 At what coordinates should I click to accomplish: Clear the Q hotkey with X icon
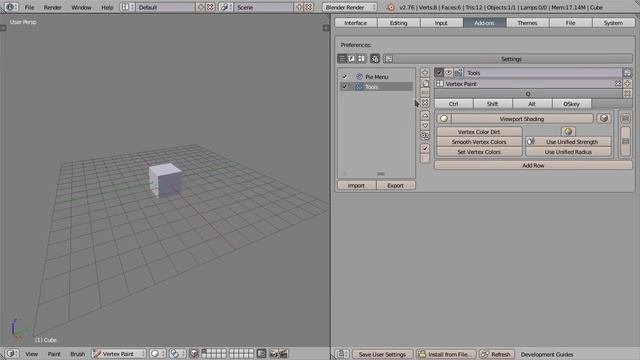click(x=628, y=94)
